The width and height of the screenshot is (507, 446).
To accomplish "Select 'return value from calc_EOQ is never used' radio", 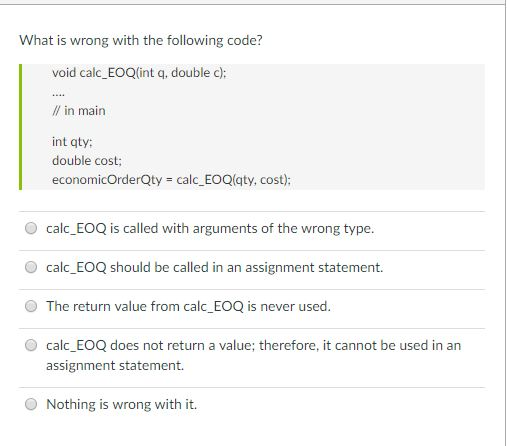I will pos(31,306).
